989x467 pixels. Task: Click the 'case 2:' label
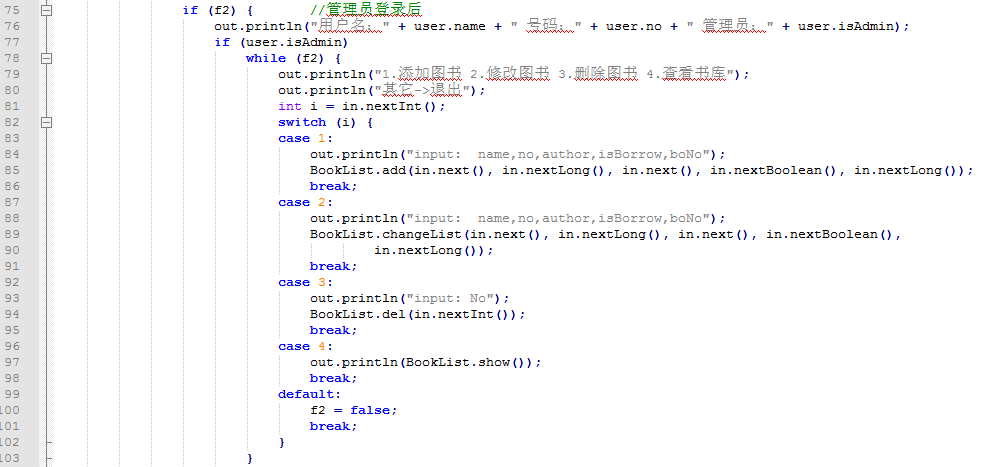306,203
